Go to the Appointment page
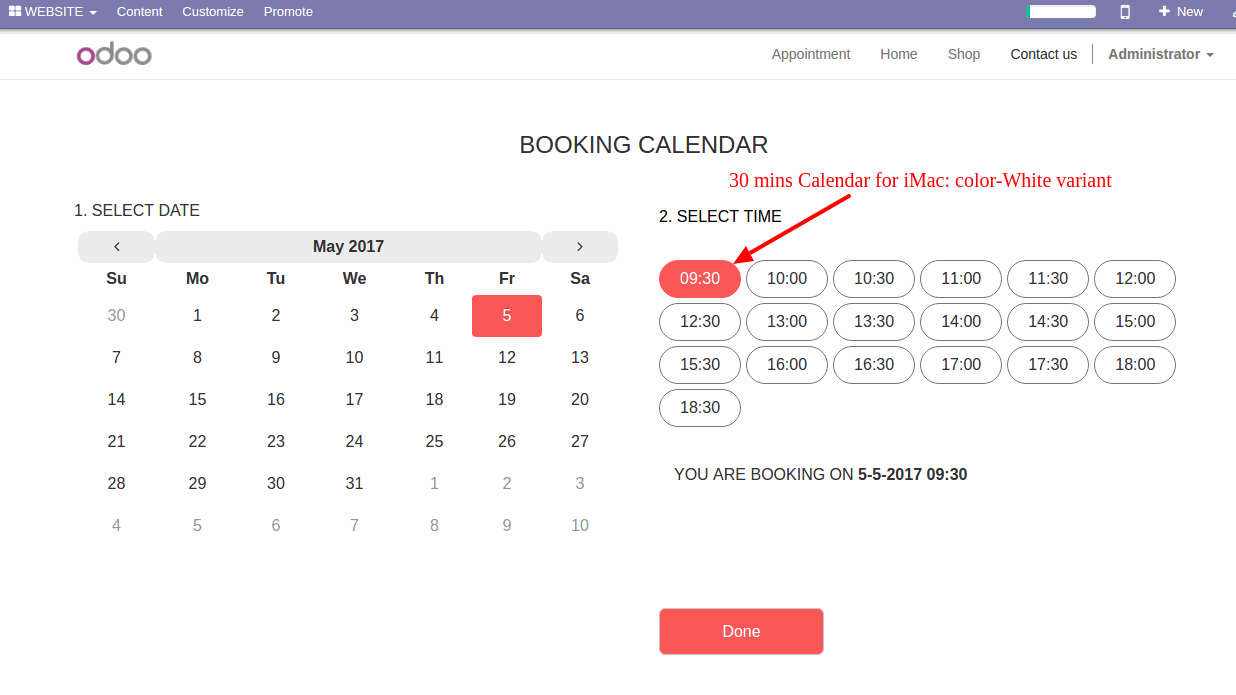This screenshot has height=695, width=1236. pos(811,54)
